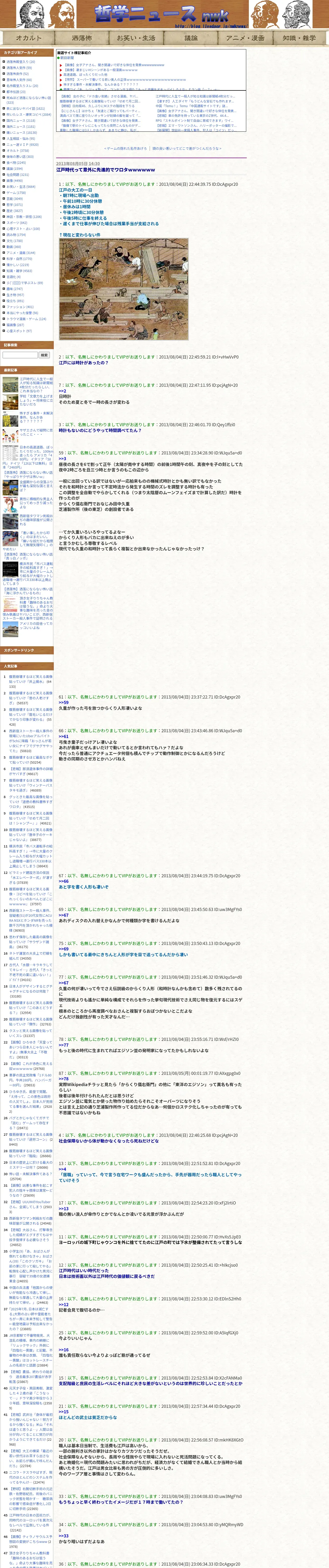Open category 読み物 (1754)
The image size is (329, 1568).
pos(16,235)
